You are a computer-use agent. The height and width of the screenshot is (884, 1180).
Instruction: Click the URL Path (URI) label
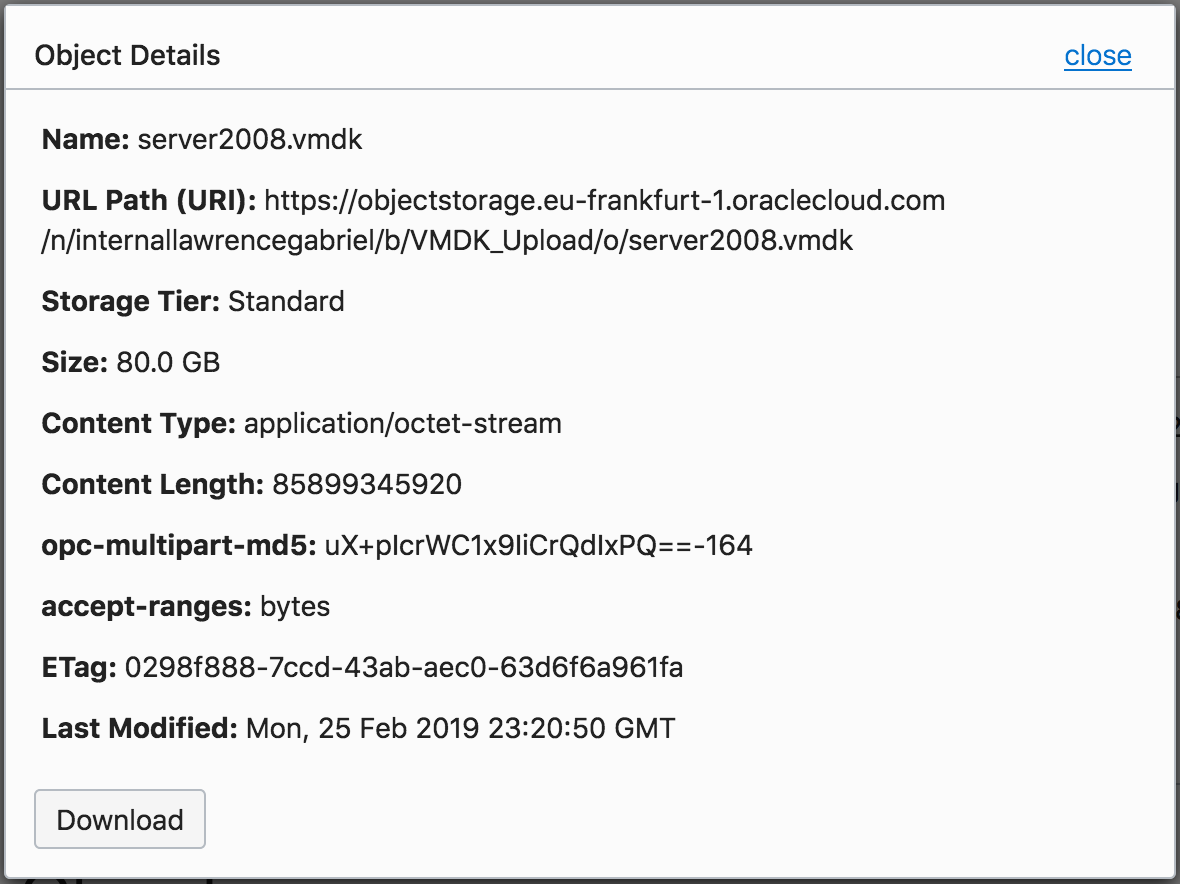point(149,201)
